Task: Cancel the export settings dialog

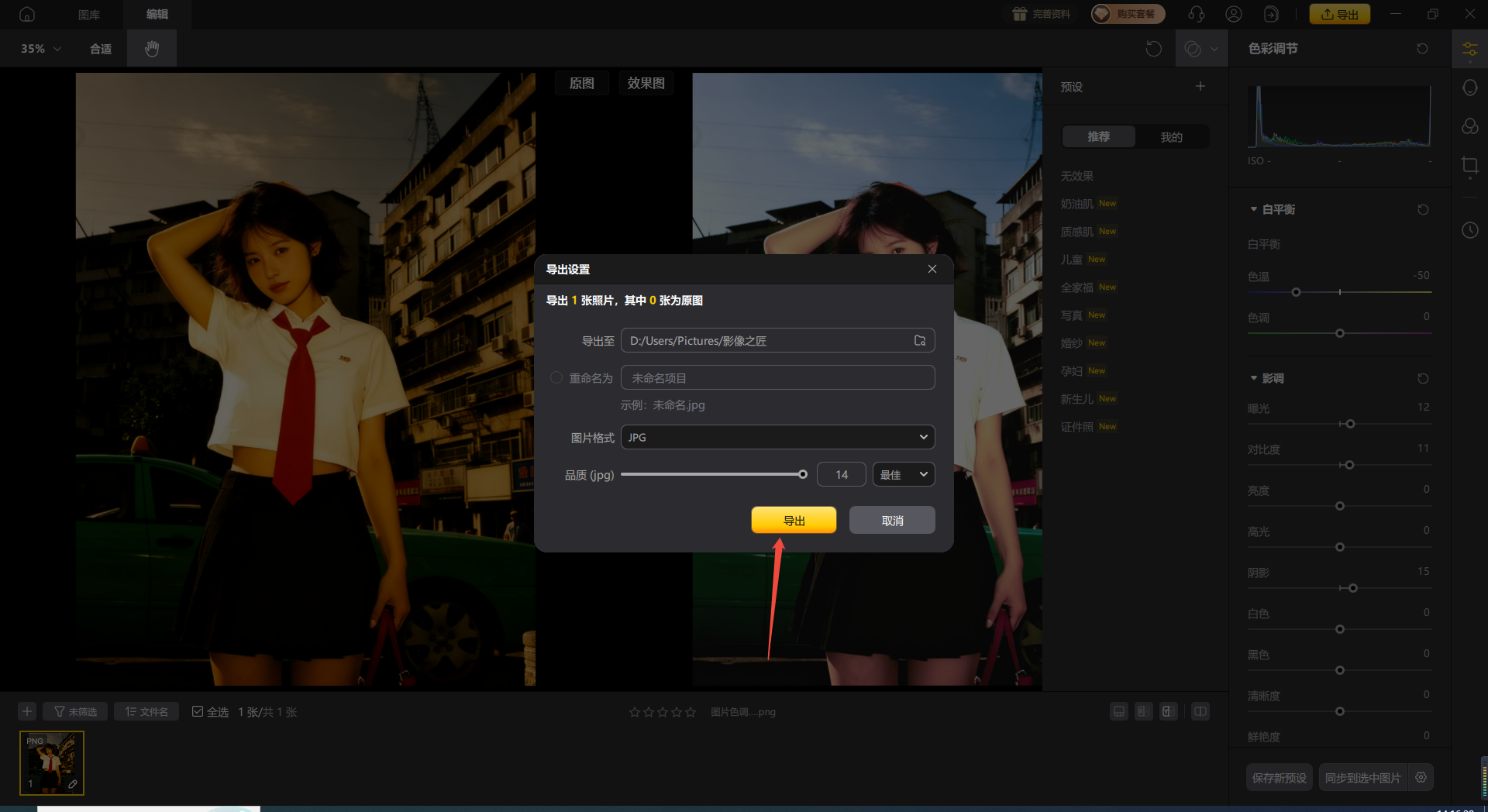Action: point(892,521)
